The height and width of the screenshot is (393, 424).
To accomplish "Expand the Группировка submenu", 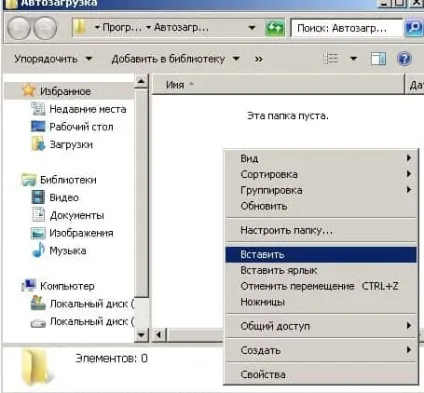I will pos(321,190).
